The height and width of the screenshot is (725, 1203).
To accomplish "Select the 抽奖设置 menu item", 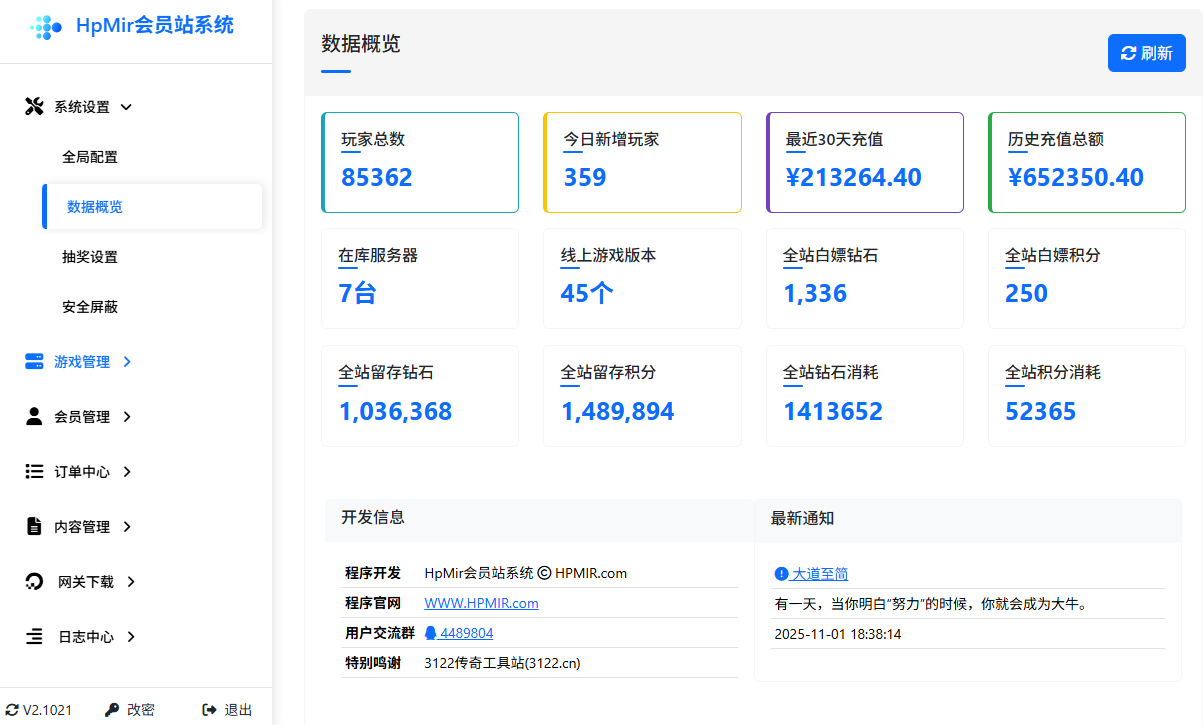I will click(x=90, y=257).
